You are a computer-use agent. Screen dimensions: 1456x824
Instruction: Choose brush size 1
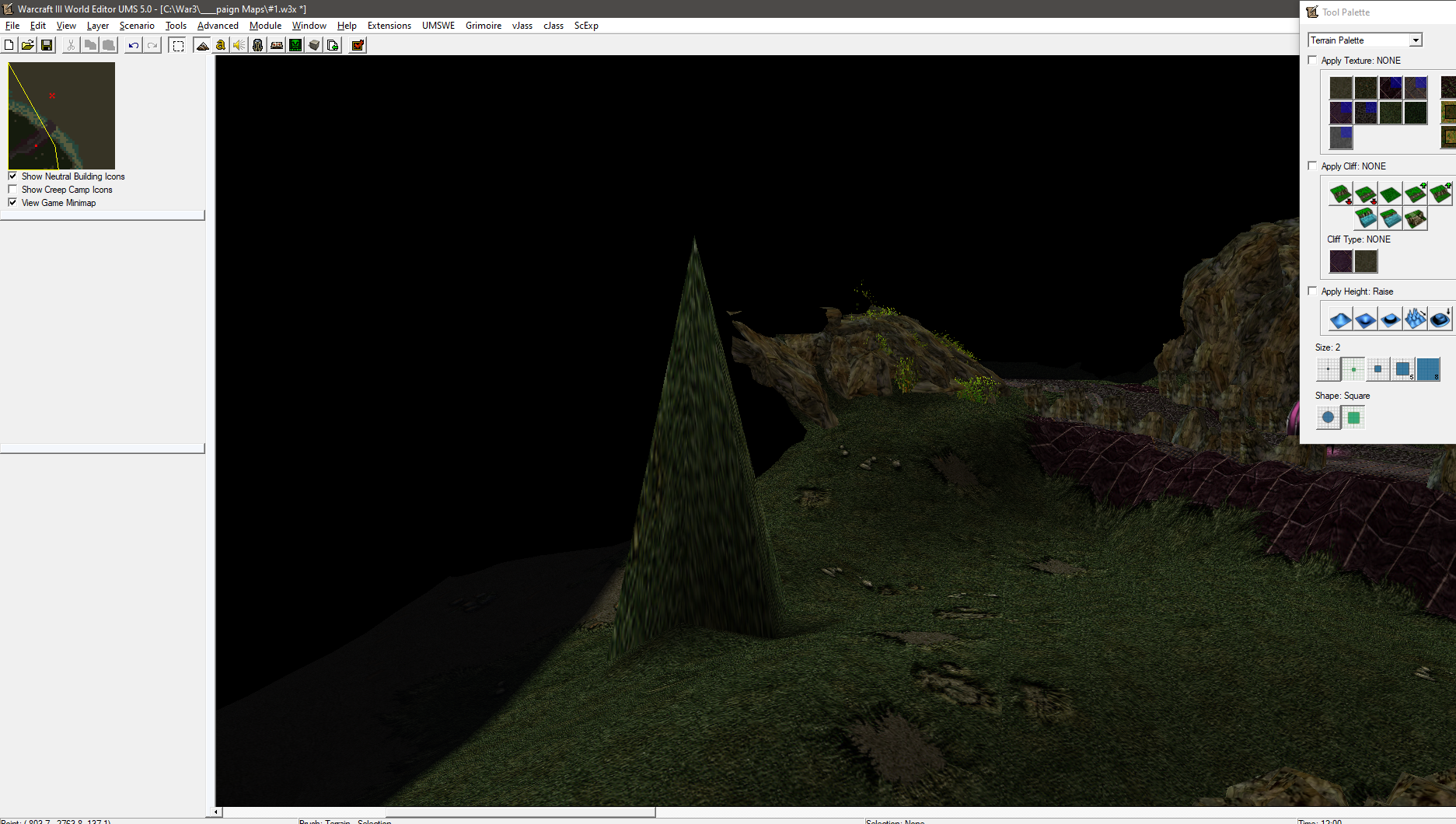1328,369
